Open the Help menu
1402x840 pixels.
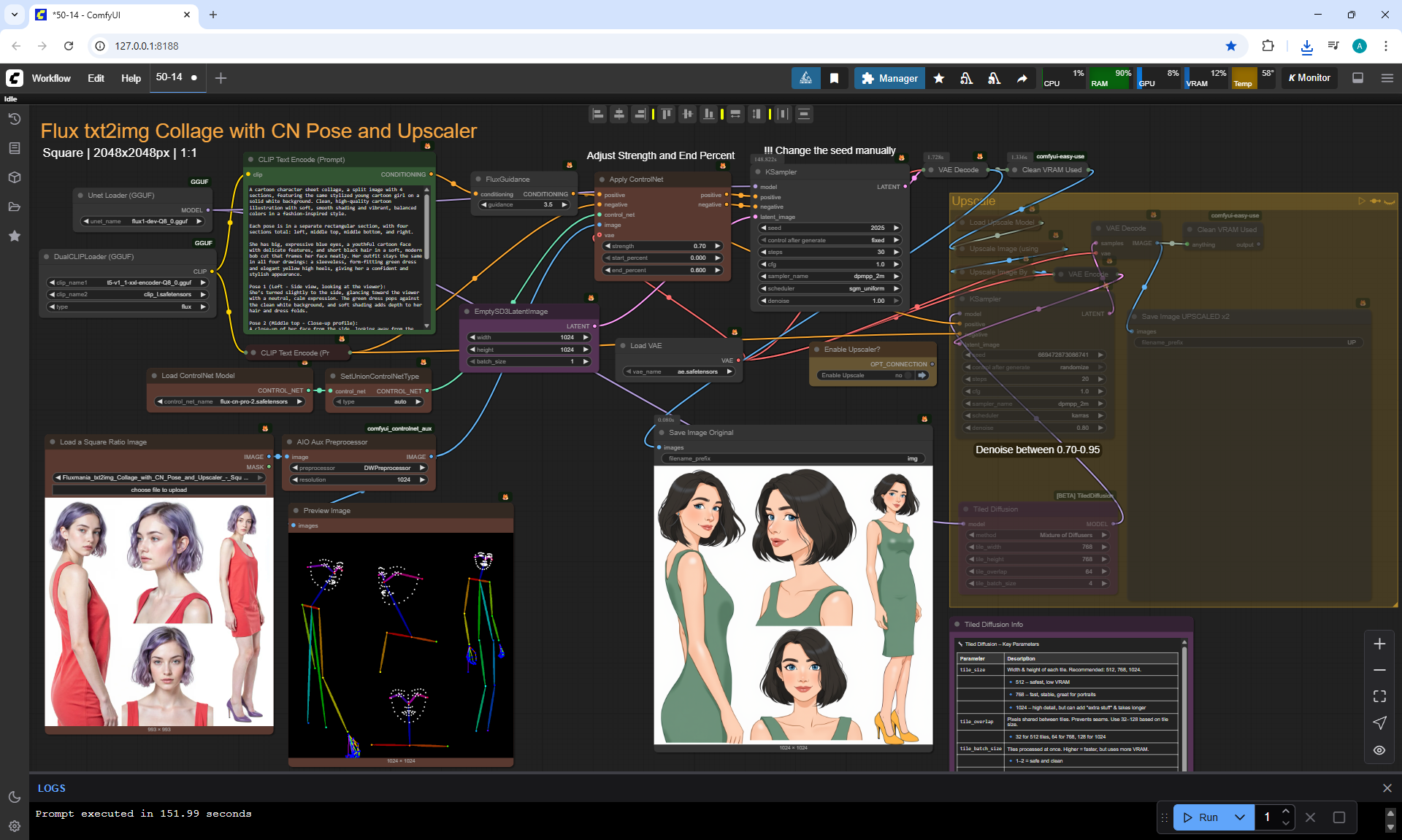click(x=131, y=78)
